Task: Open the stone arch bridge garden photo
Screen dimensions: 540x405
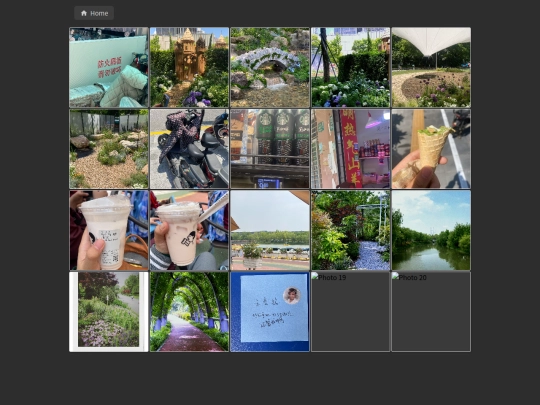Action: pos(270,67)
